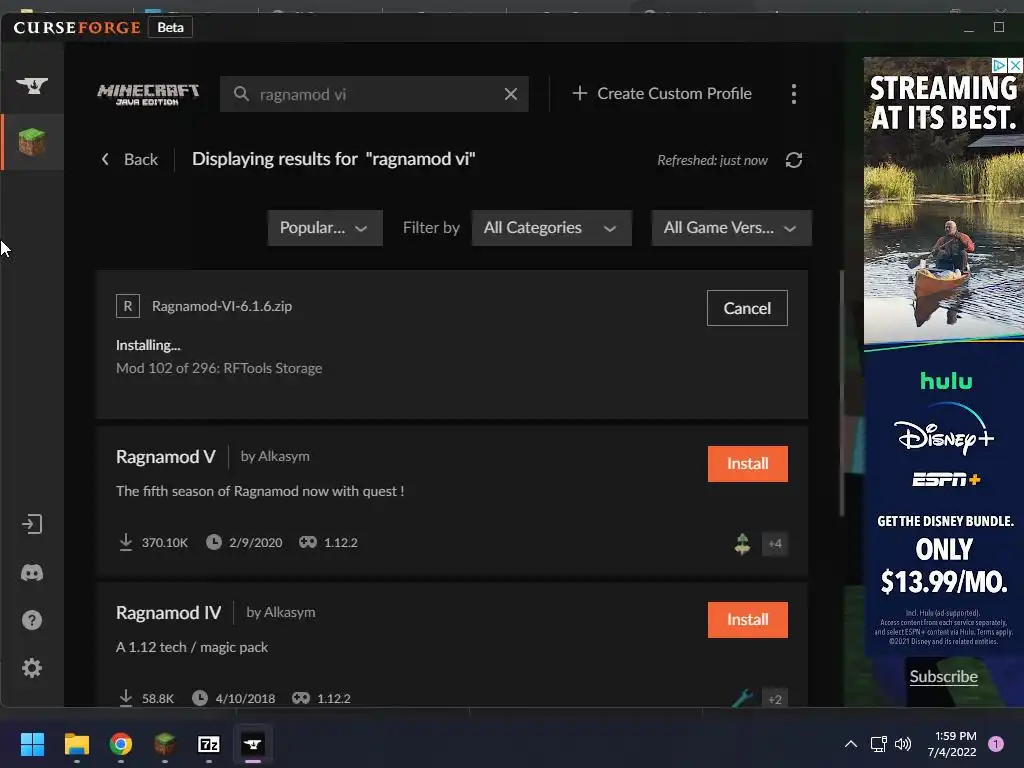Screen dimensions: 1024x768
Task: Install the Ragnamod IV modpack
Action: point(748,620)
